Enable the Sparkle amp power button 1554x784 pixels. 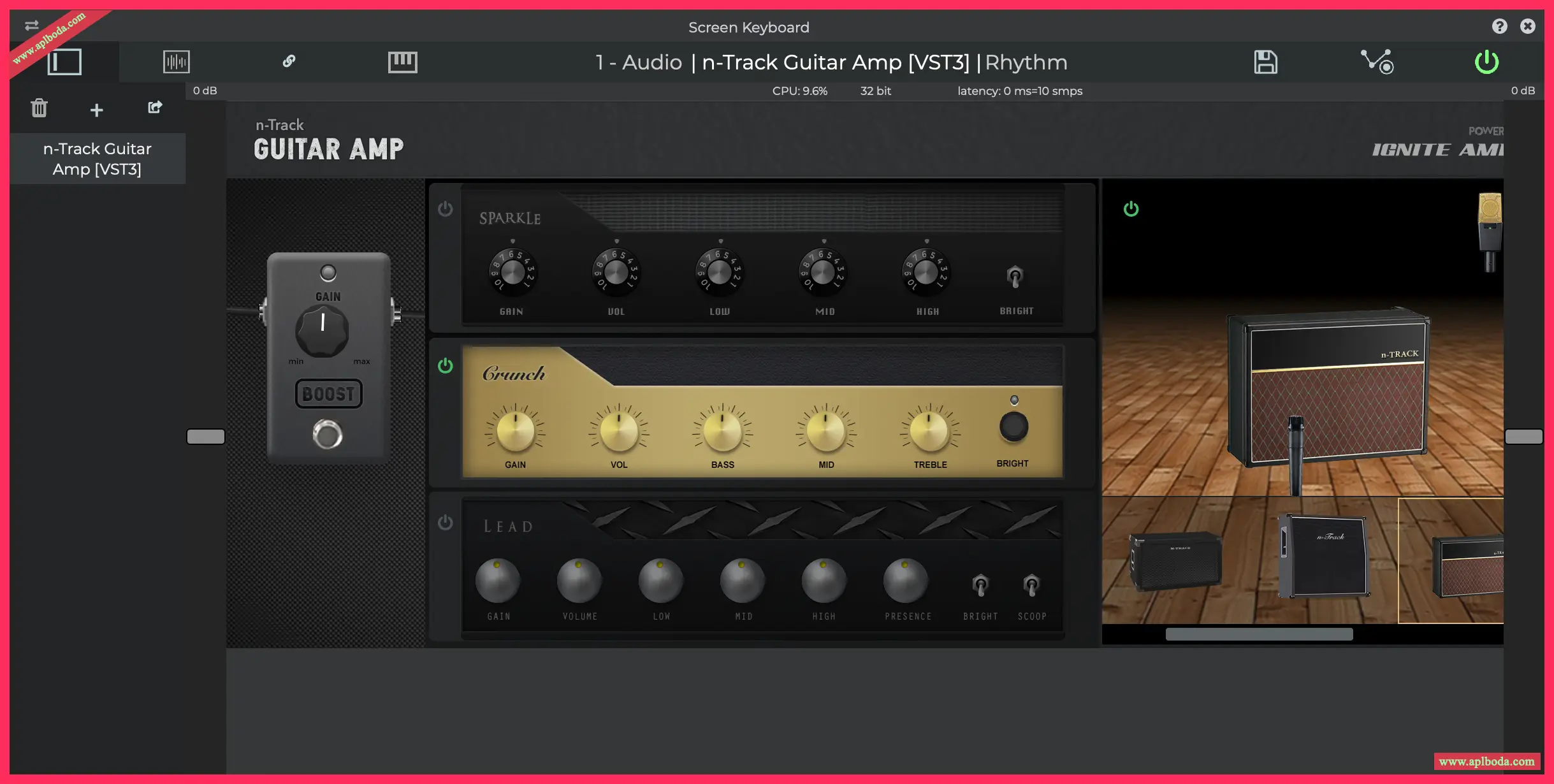click(446, 209)
